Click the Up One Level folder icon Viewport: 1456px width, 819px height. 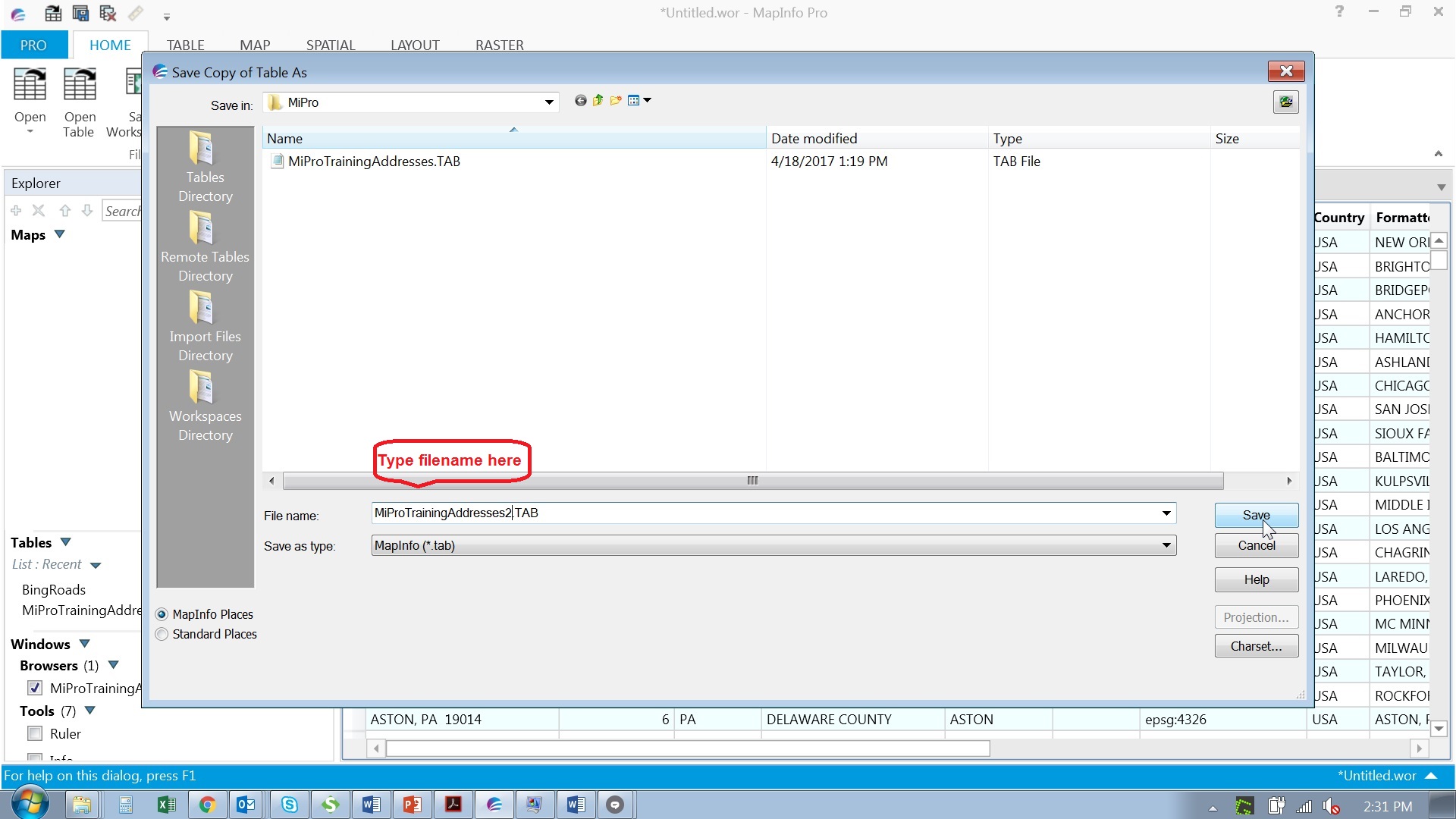pyautogui.click(x=598, y=99)
